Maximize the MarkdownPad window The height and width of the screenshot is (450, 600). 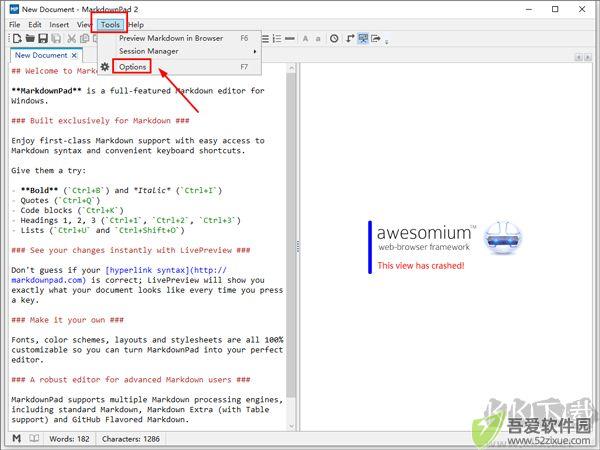pyautogui.click(x=555, y=9)
